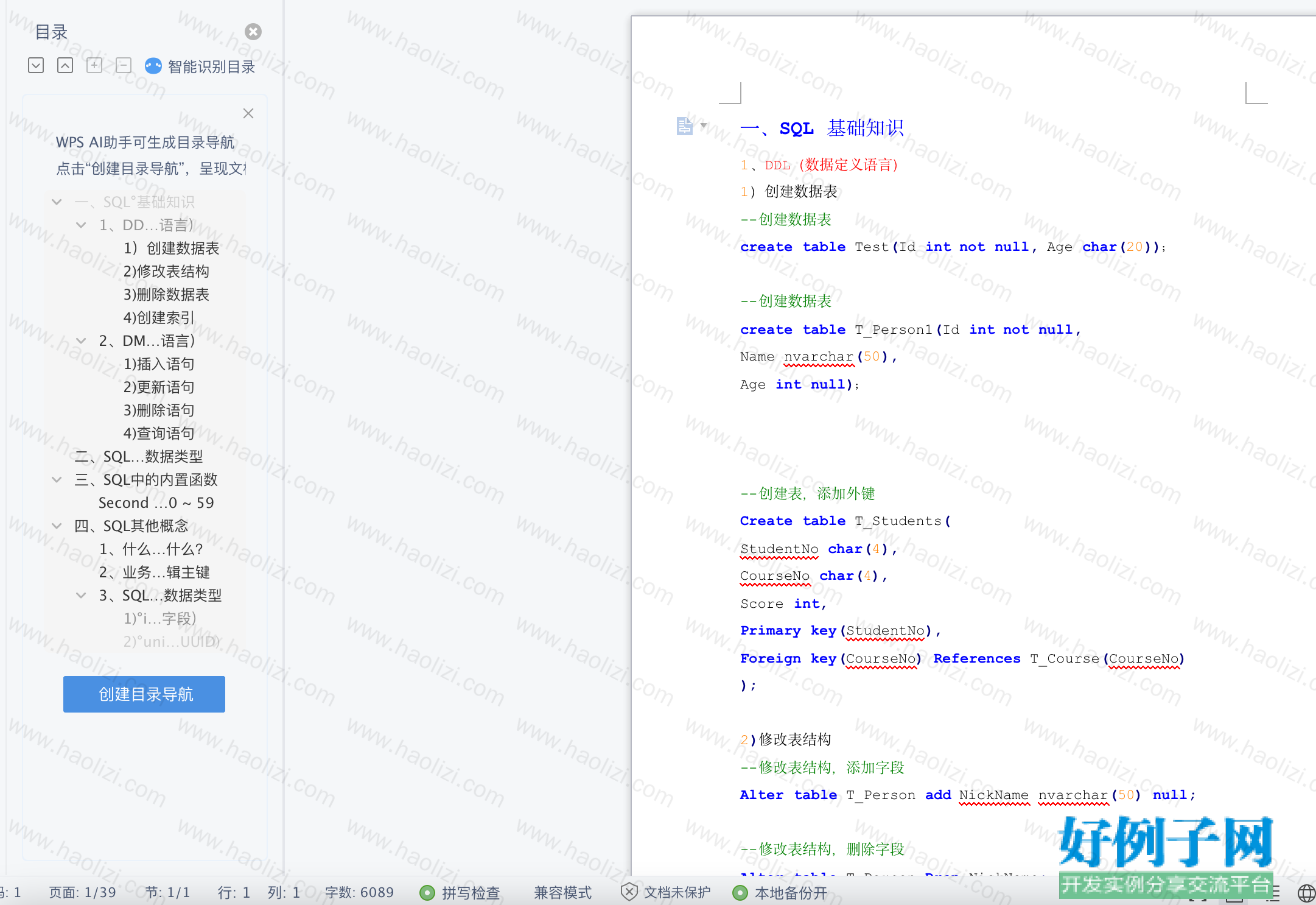Jump to 4)查询语句 in outline

click(159, 433)
